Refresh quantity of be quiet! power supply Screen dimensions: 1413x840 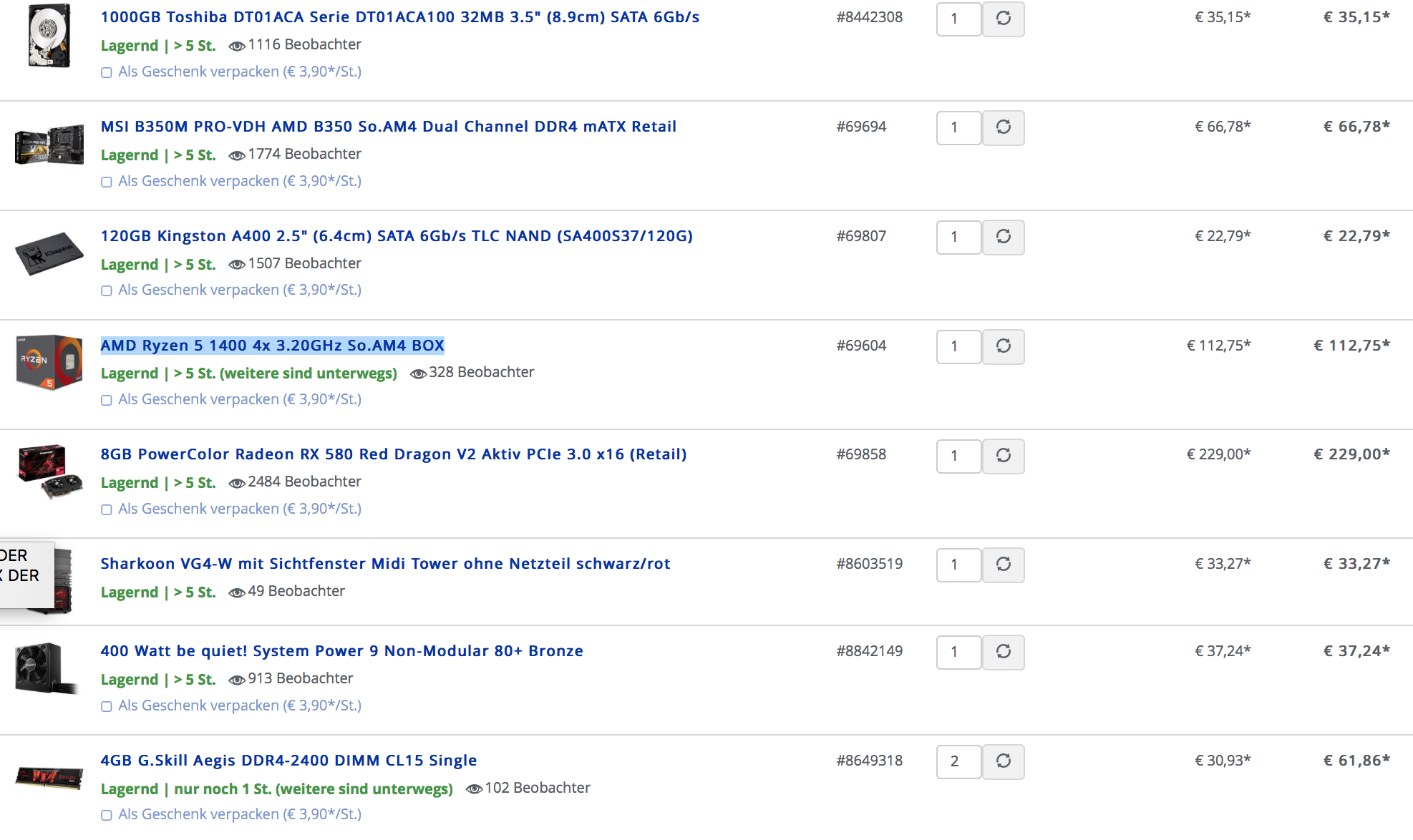click(1003, 652)
